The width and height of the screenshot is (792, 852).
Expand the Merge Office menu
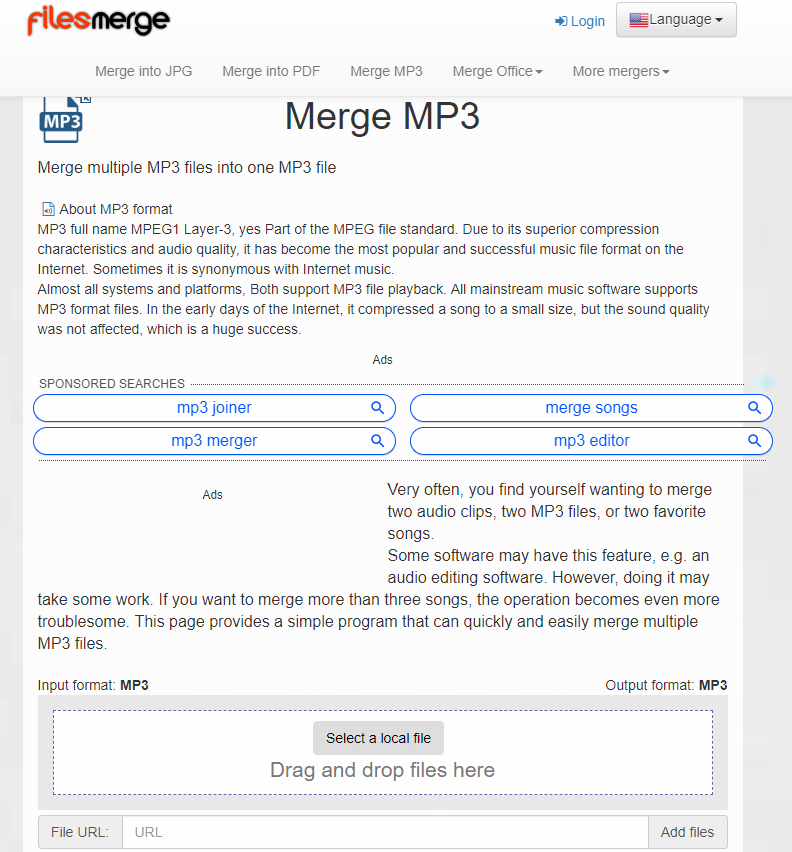[498, 71]
